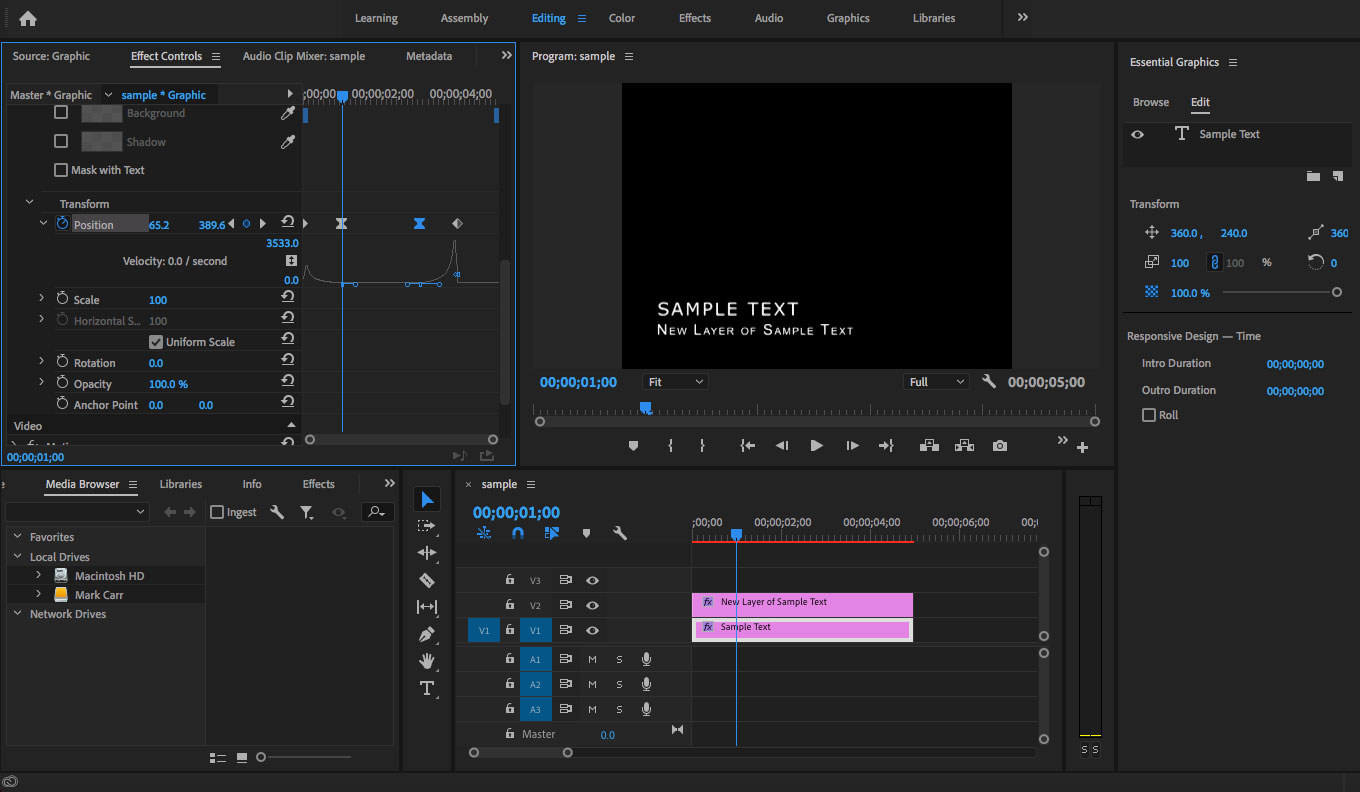Hide the V2 track output
1360x792 pixels.
[593, 604]
